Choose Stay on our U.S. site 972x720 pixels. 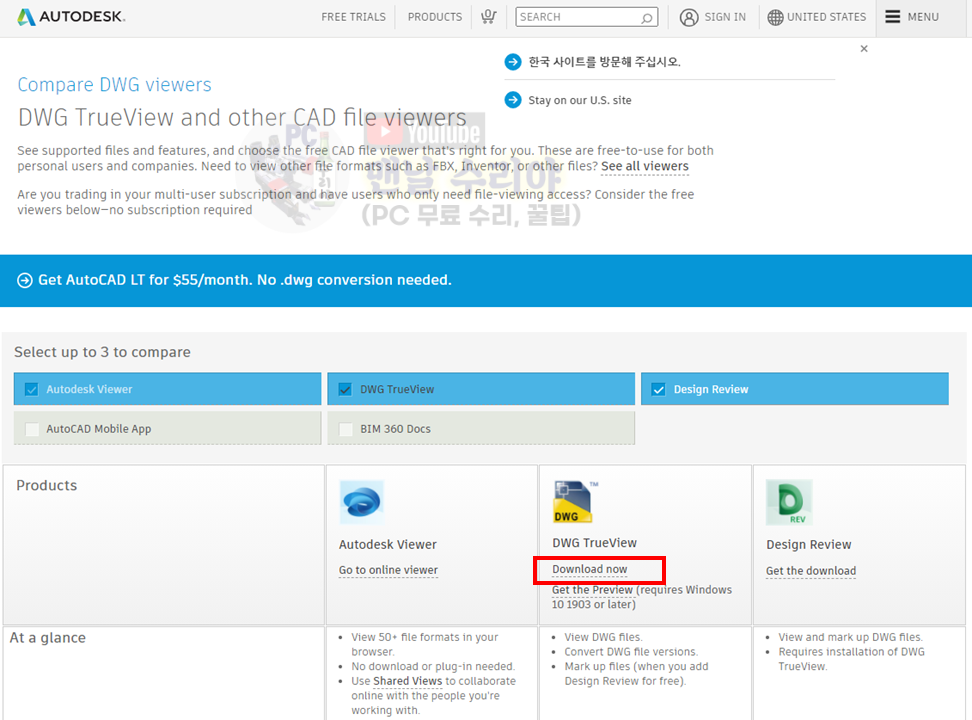click(x=580, y=100)
